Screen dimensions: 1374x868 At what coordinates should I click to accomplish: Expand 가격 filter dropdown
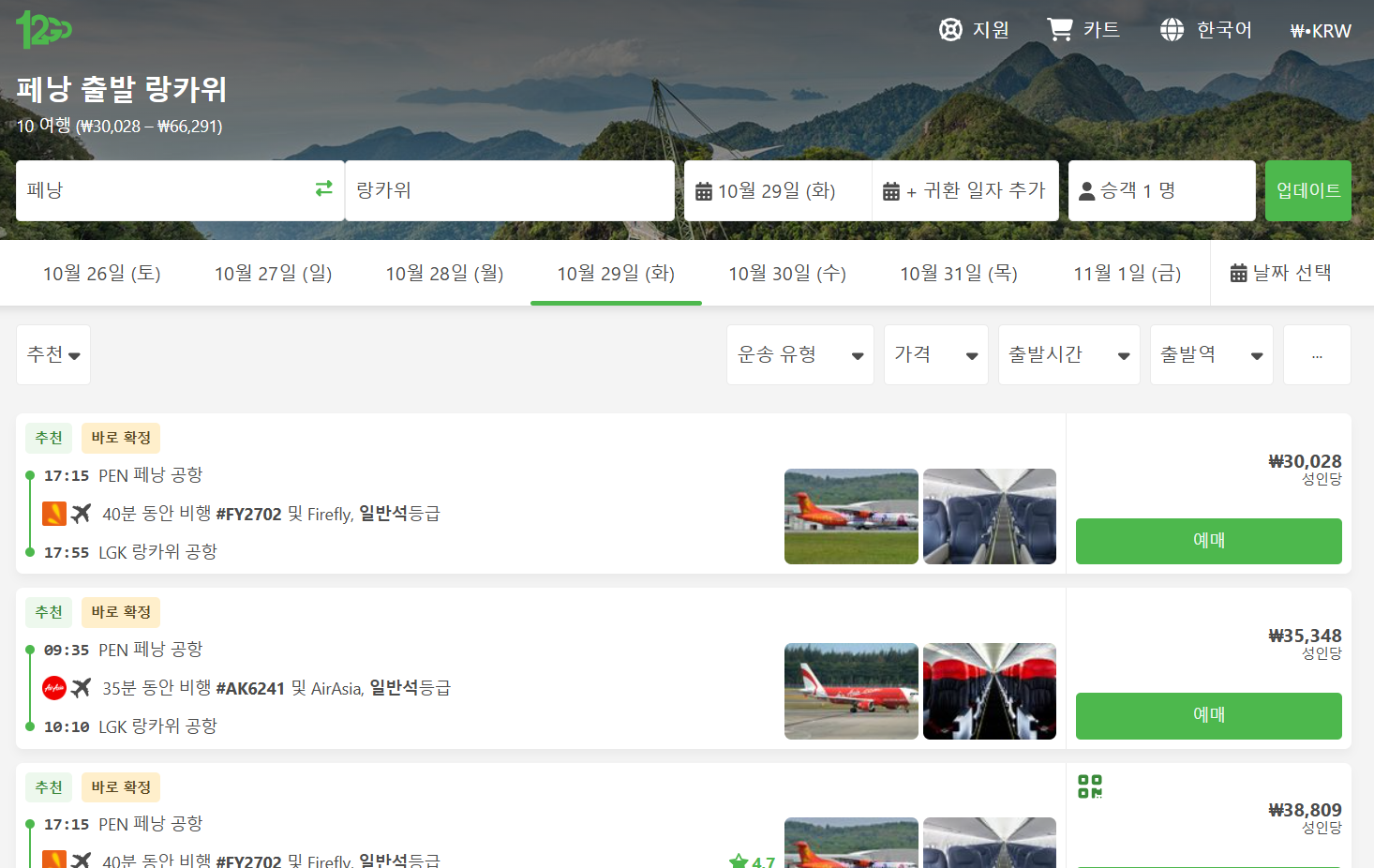click(x=935, y=354)
